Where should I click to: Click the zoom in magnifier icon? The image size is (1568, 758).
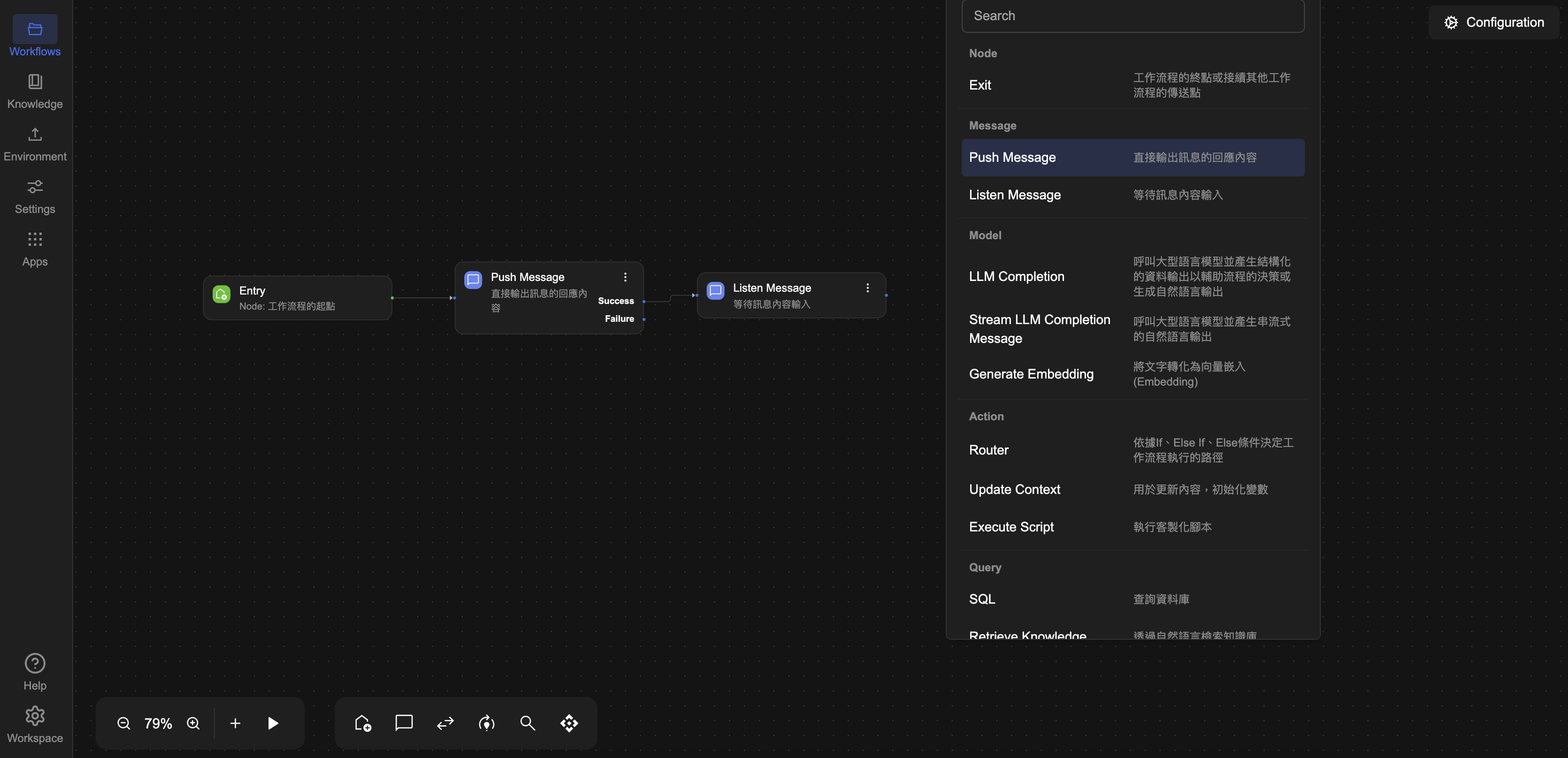(193, 723)
